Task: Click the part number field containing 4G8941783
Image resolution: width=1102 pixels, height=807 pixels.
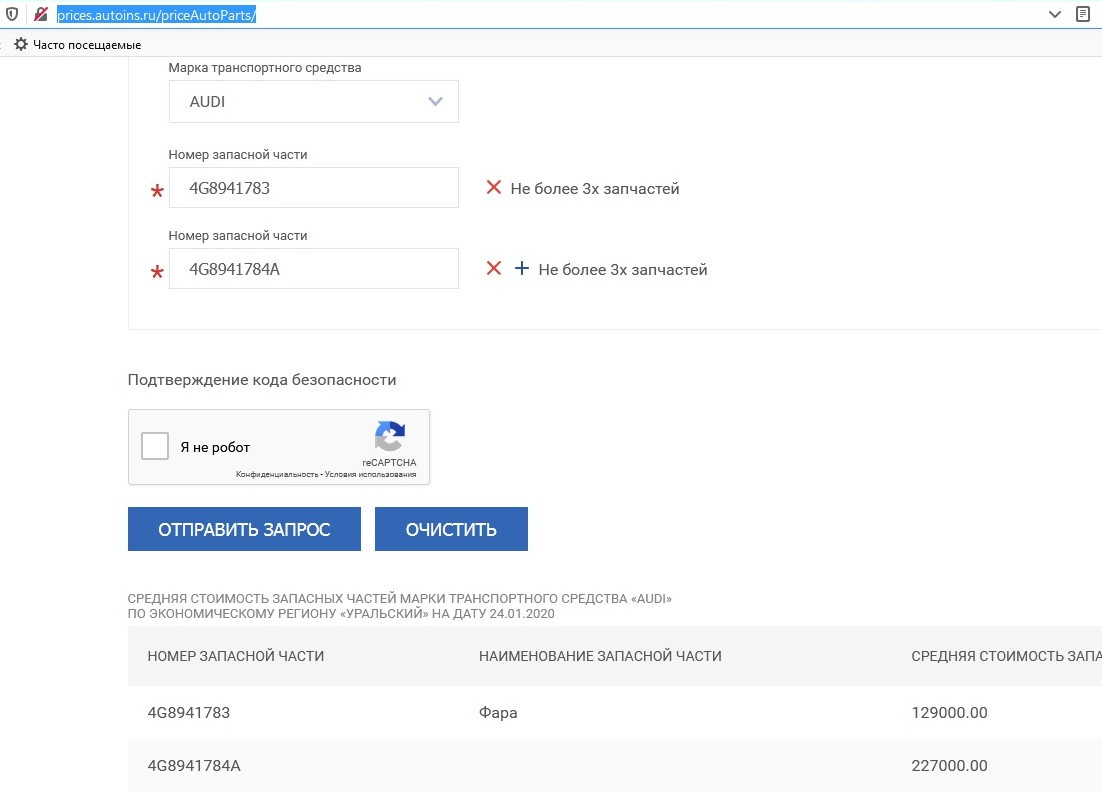Action: tap(313, 188)
